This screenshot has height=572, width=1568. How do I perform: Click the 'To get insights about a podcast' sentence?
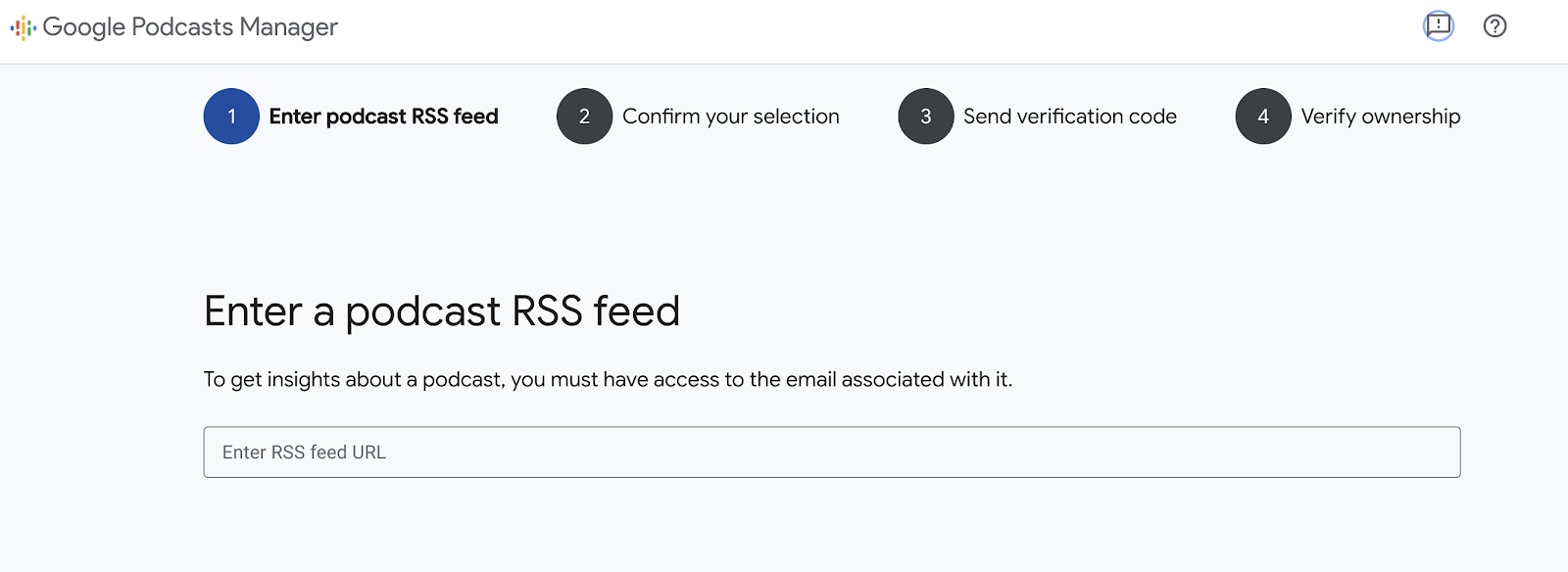608,380
